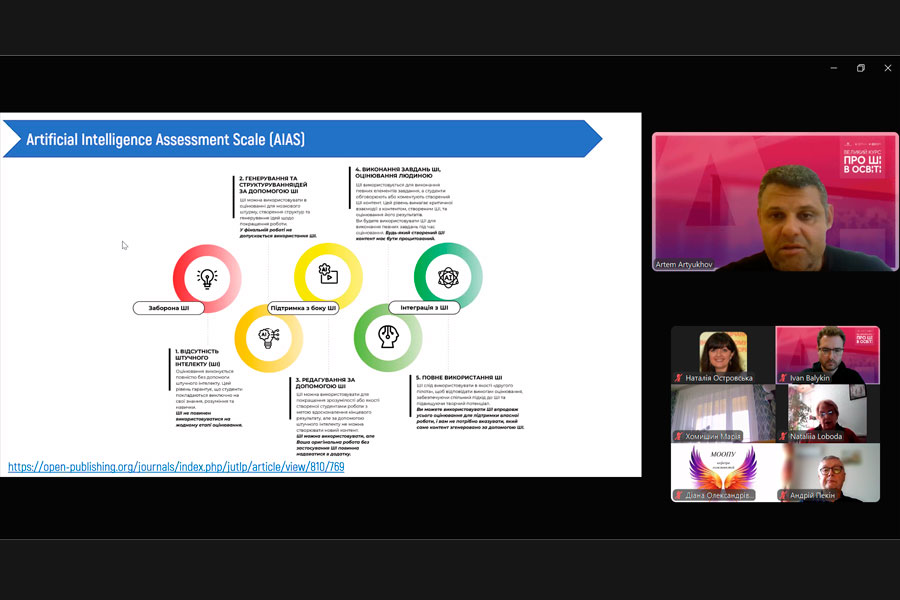This screenshot has height=600, width=900.
Task: Select Наталія Островська's video tile
Action: coord(723,355)
